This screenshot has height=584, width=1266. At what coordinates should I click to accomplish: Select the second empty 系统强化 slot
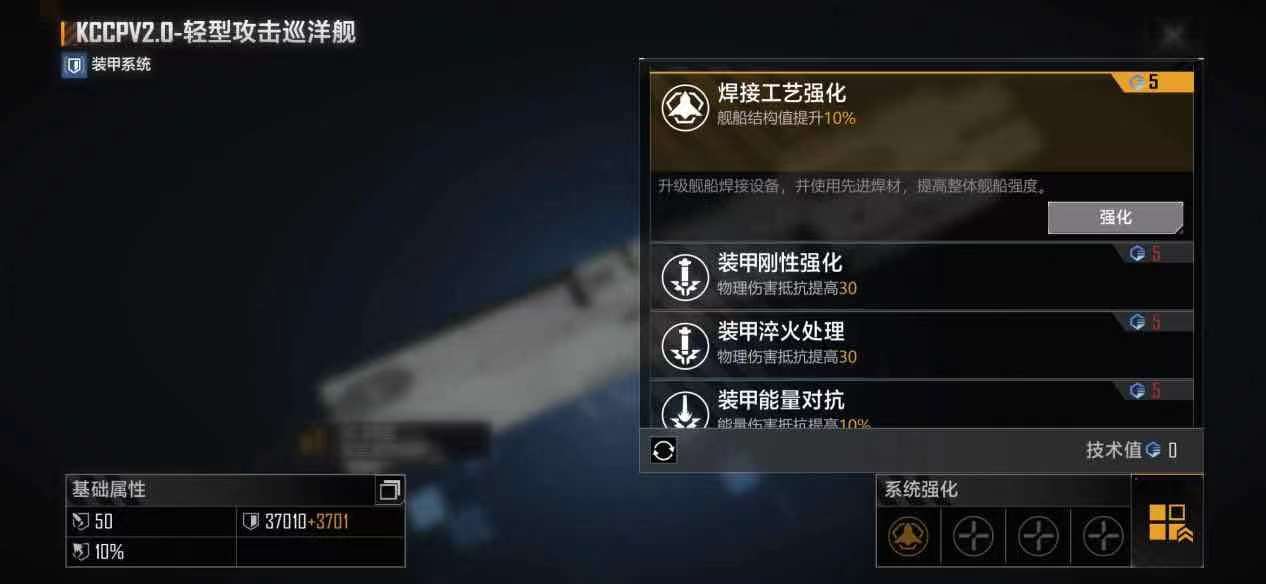tap(973, 537)
